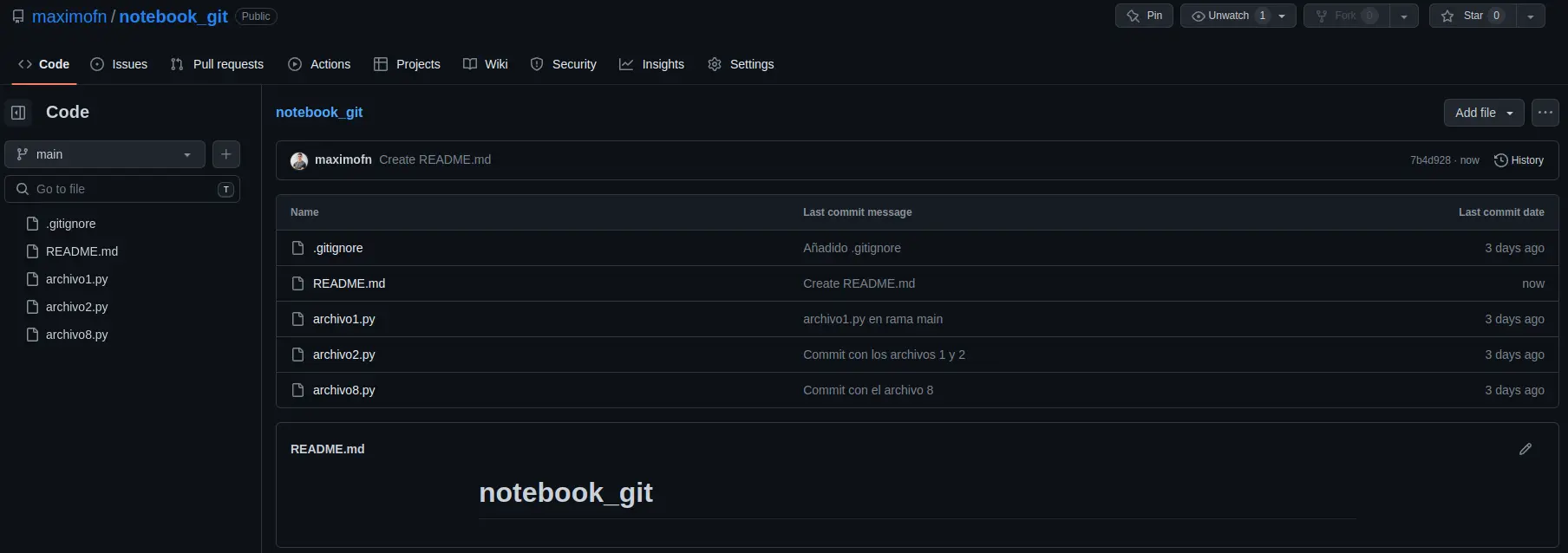This screenshot has width=1568, height=553.
Task: Select archivo2.py in sidebar file tree
Action: coord(76,307)
